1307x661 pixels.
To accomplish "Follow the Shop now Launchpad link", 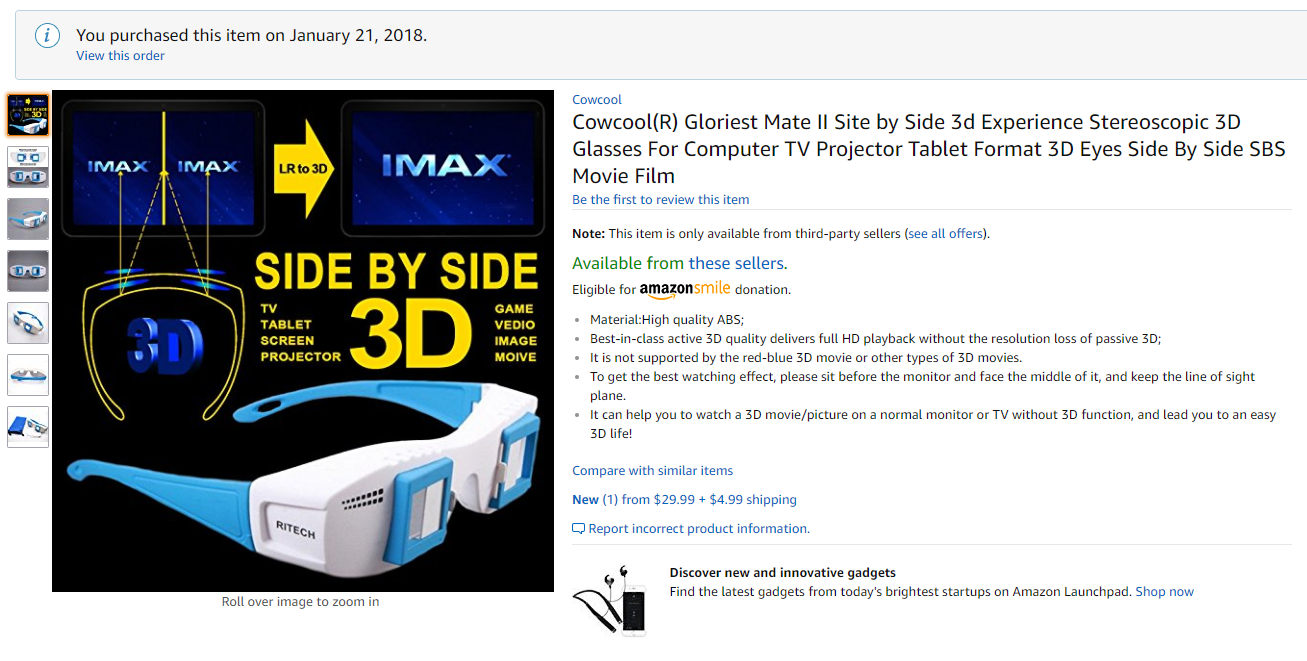I will click(x=1164, y=591).
